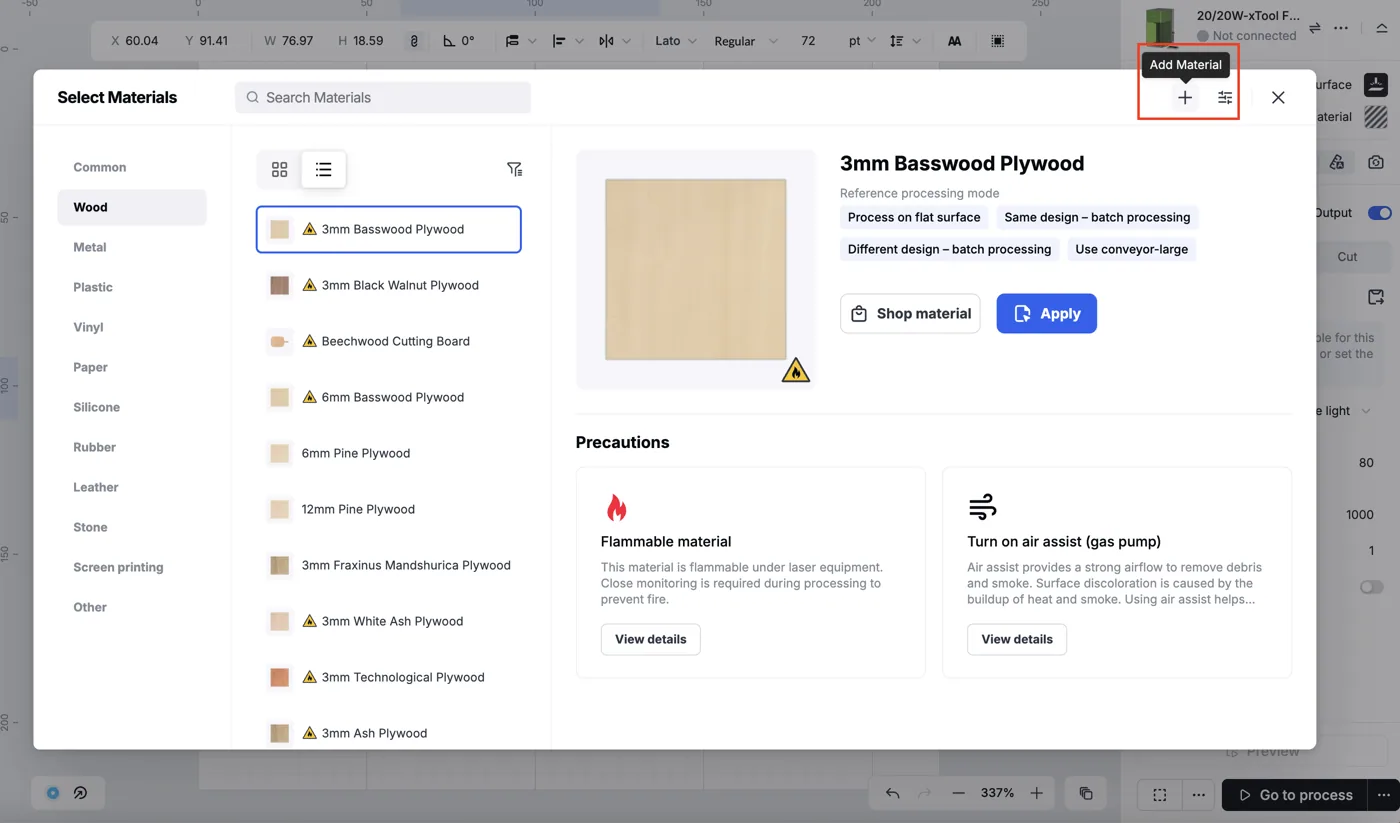This screenshot has width=1400, height=823.
Task: Switch to list view of materials
Action: (x=323, y=169)
